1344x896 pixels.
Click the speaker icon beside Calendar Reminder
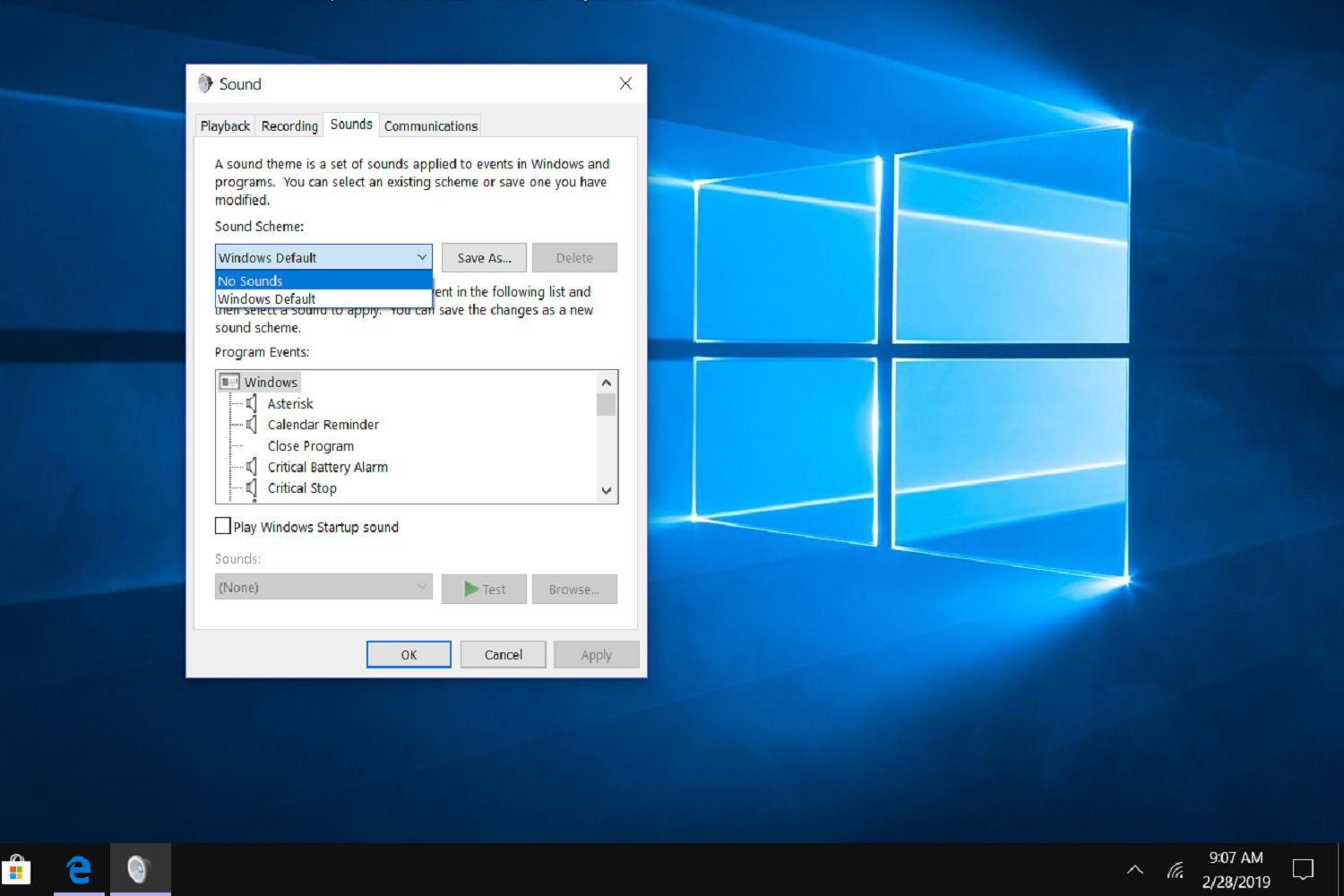pyautogui.click(x=252, y=424)
